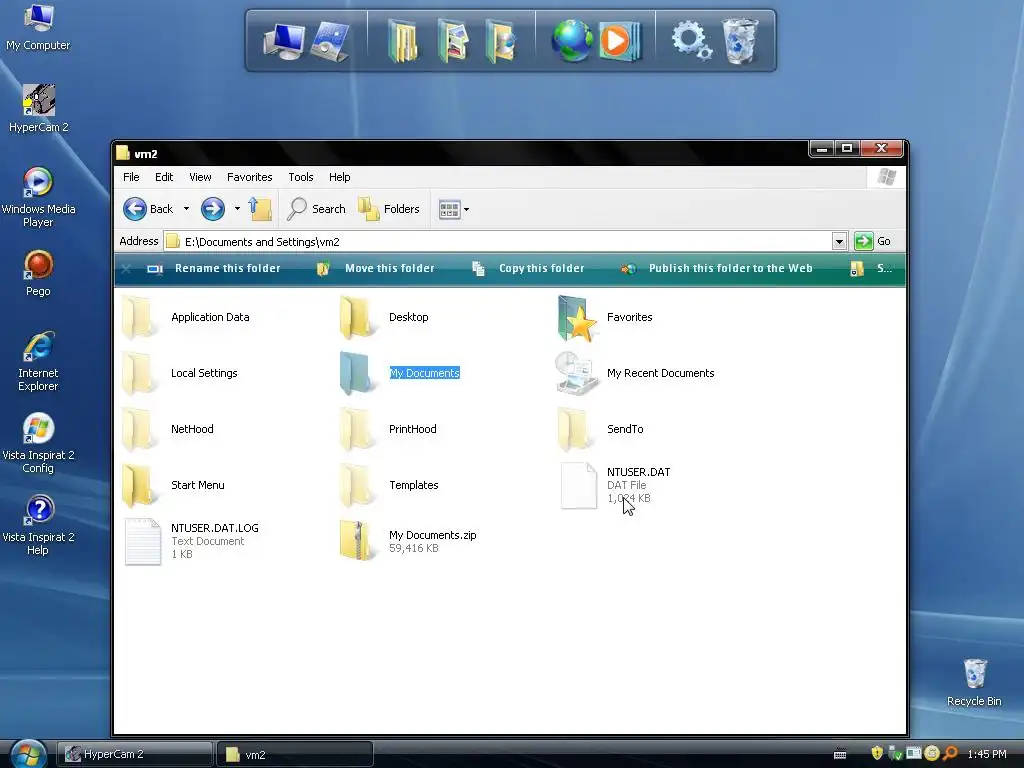1024x768 pixels.
Task: Select the My Documents.zip archive
Action: [408, 541]
